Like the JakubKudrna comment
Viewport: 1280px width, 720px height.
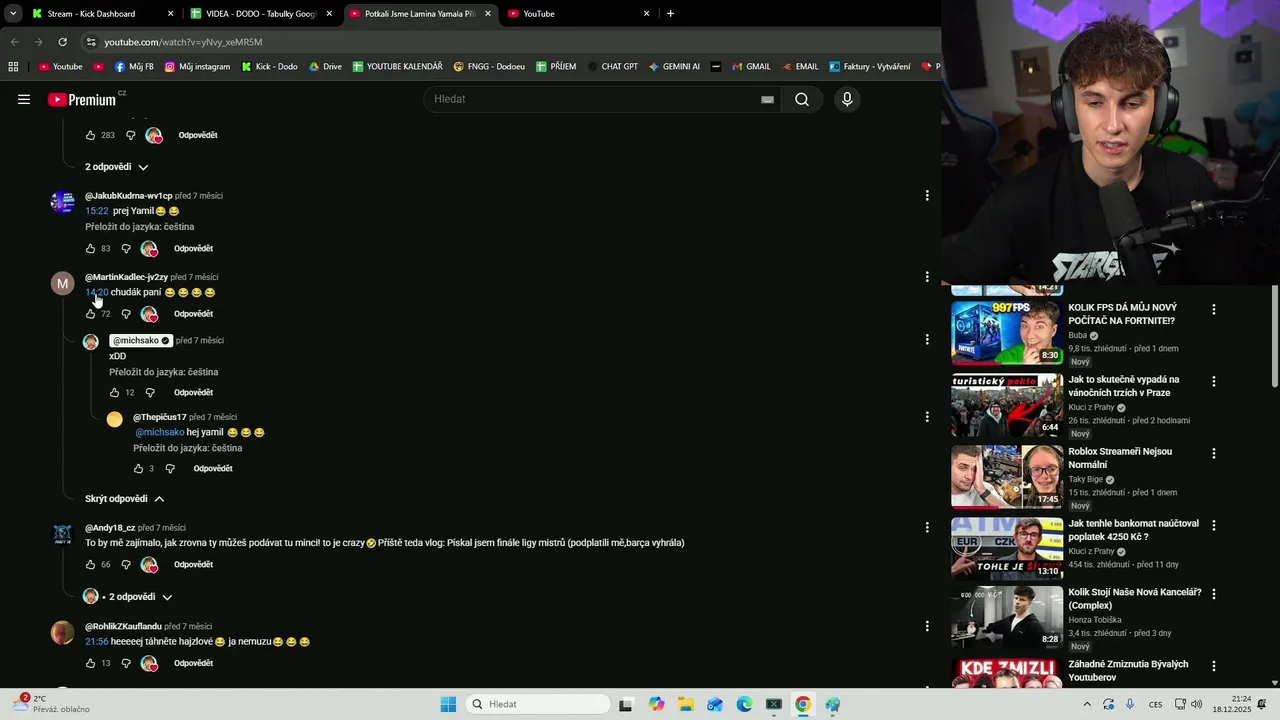[x=90, y=248]
